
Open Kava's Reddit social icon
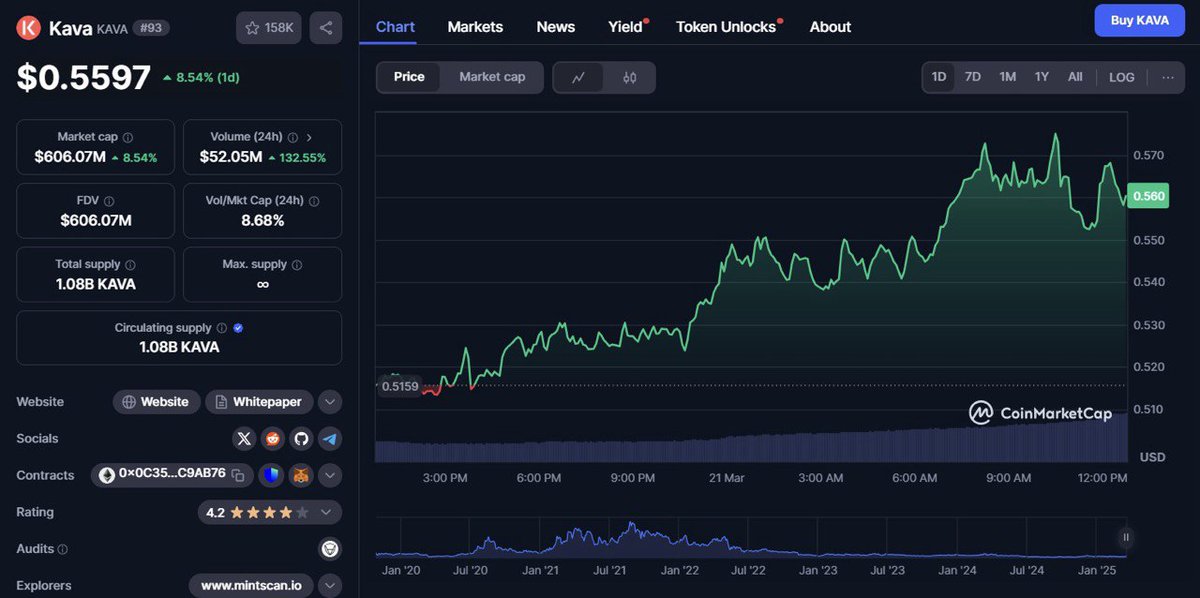pos(272,439)
